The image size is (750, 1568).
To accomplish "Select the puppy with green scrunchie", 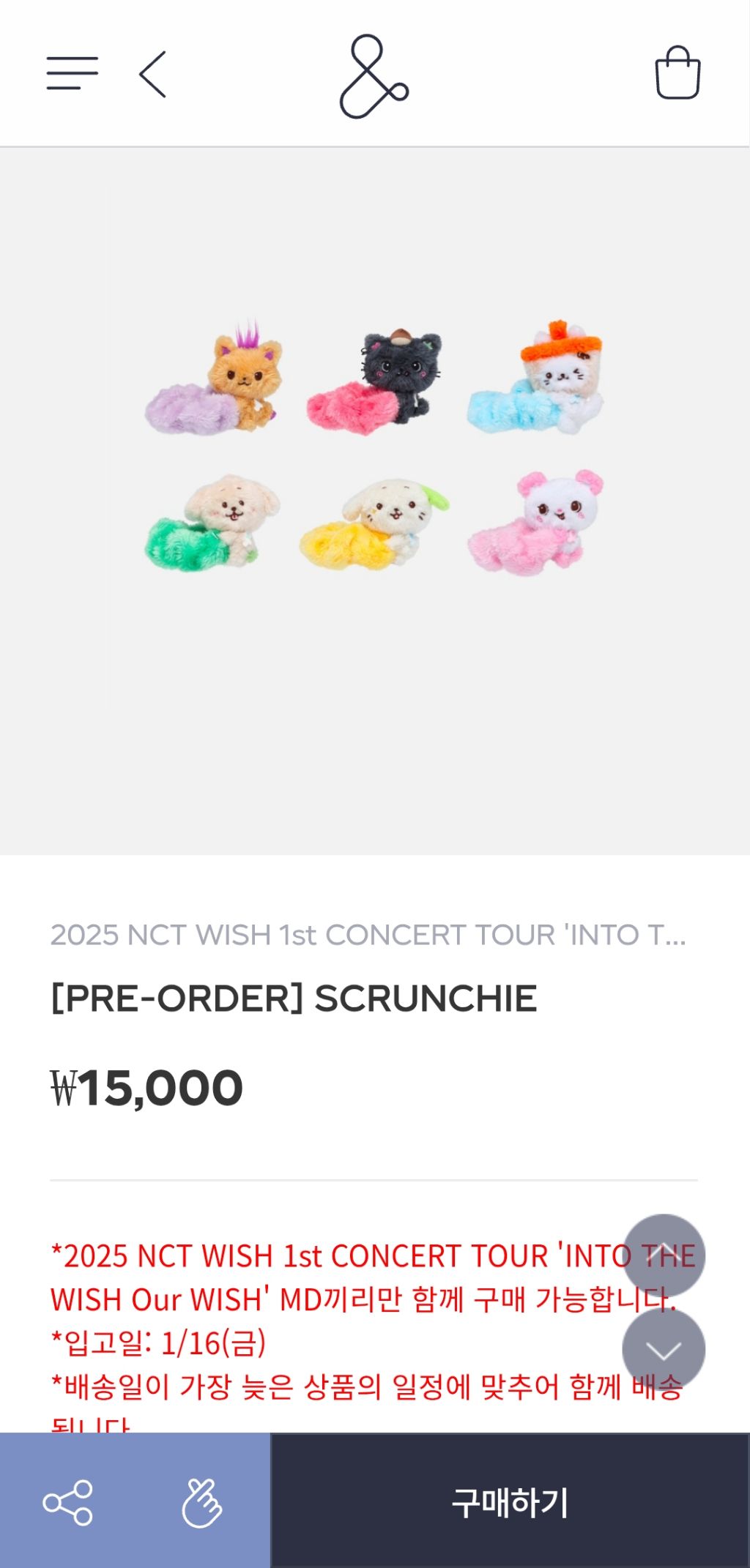I will 212,523.
